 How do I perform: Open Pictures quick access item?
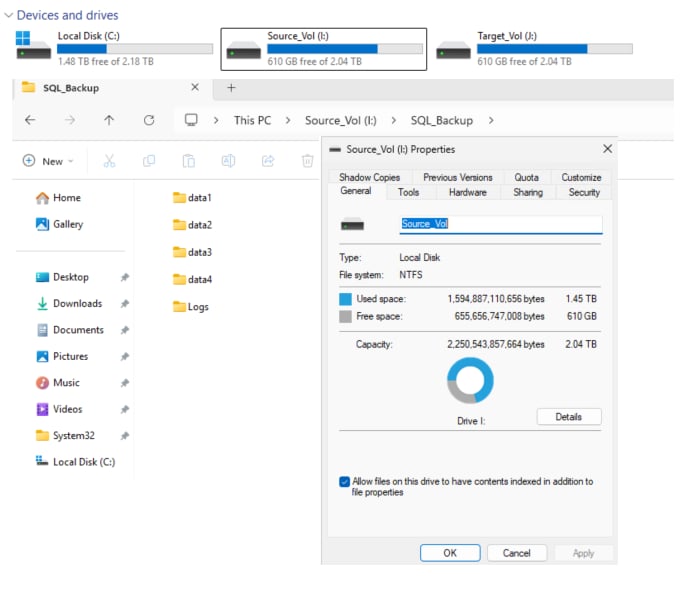(62, 356)
